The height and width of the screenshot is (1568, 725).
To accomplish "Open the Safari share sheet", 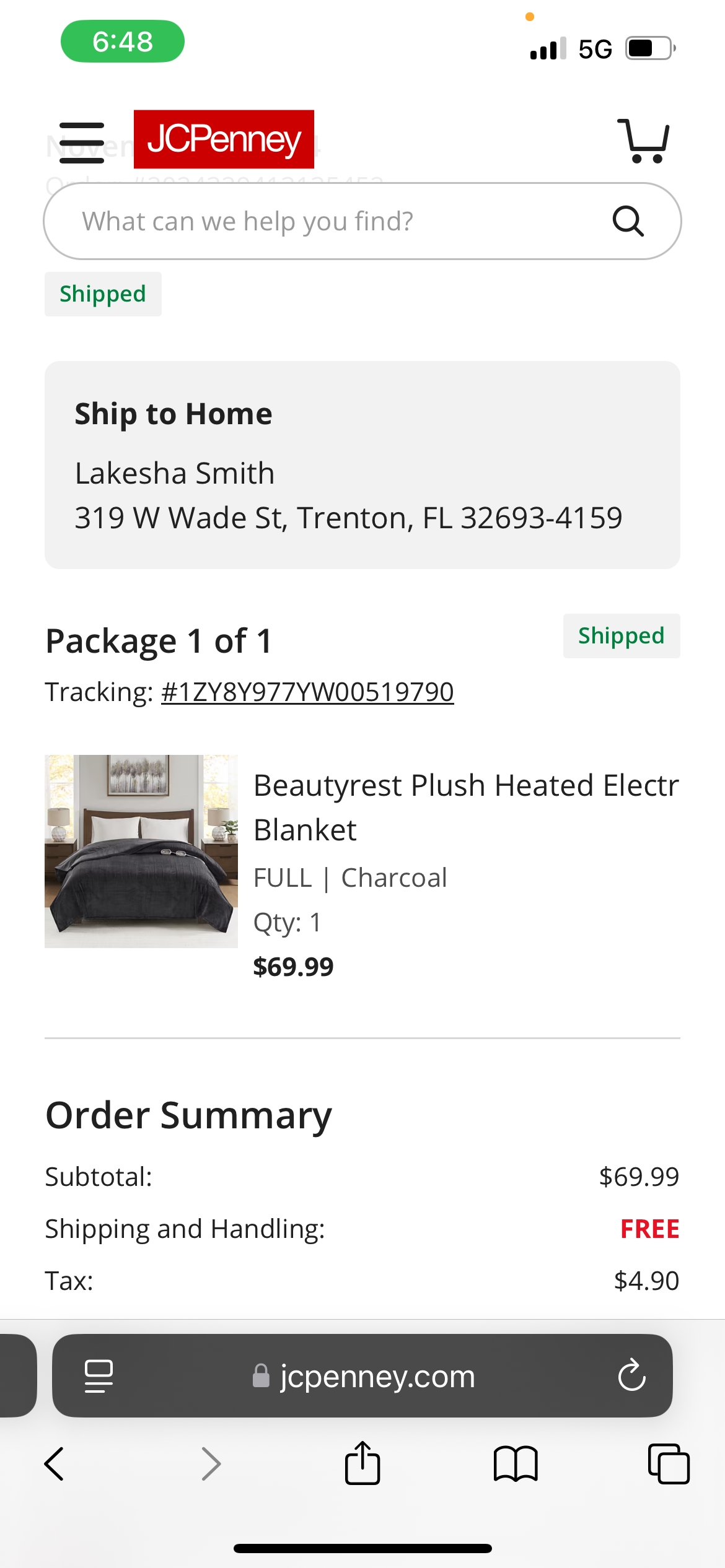I will click(x=362, y=1463).
